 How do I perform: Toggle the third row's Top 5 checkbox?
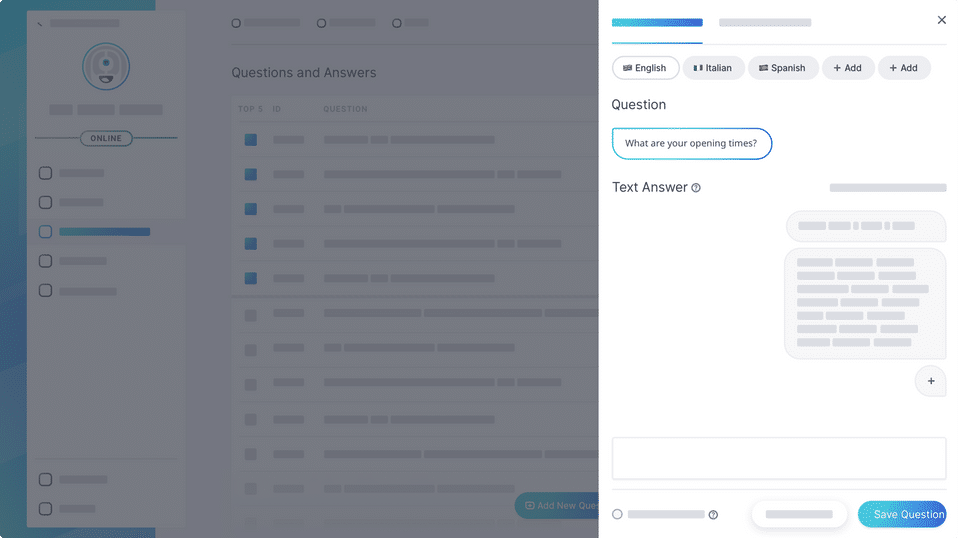tap(250, 209)
